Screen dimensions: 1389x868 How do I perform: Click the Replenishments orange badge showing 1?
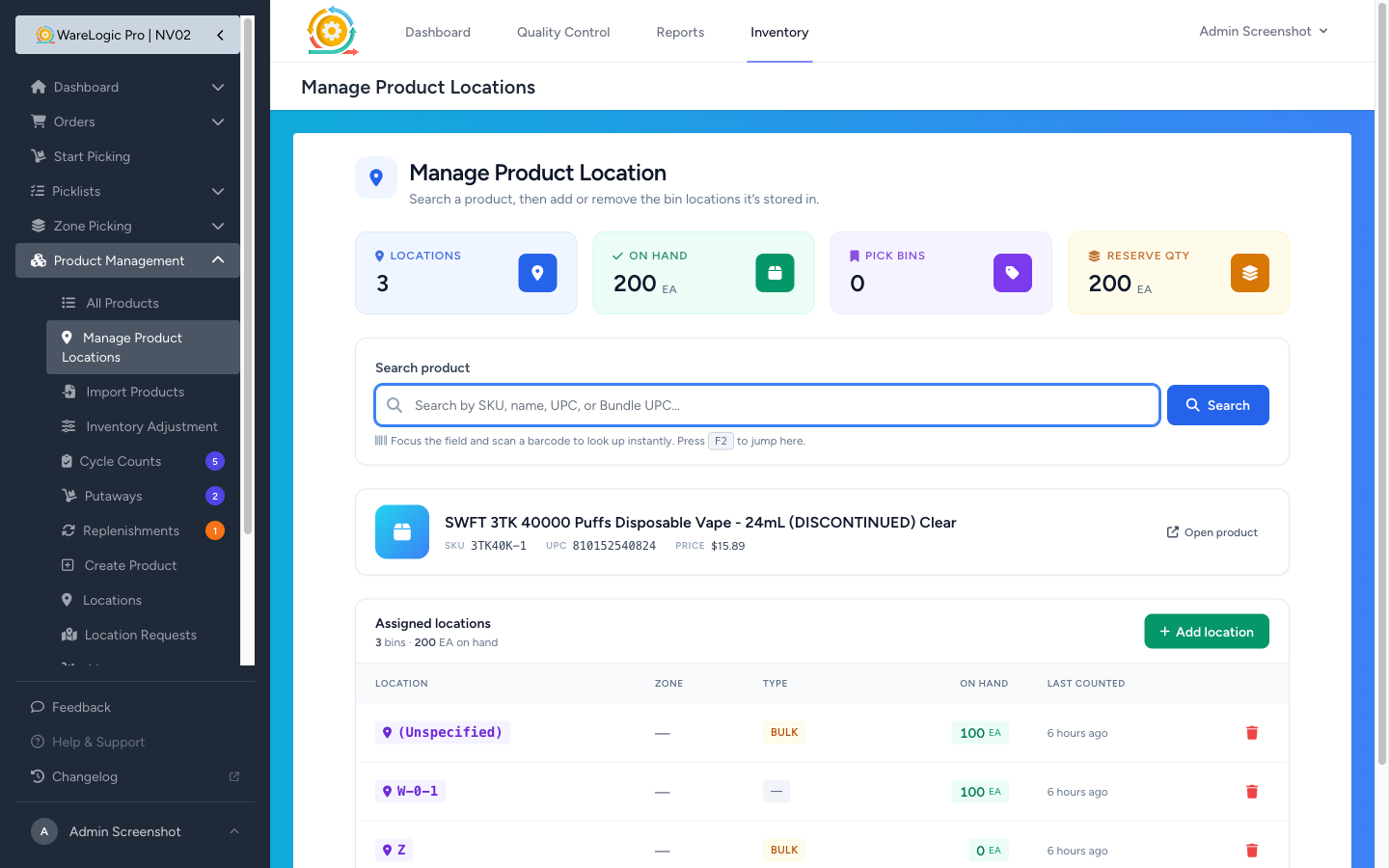(215, 530)
